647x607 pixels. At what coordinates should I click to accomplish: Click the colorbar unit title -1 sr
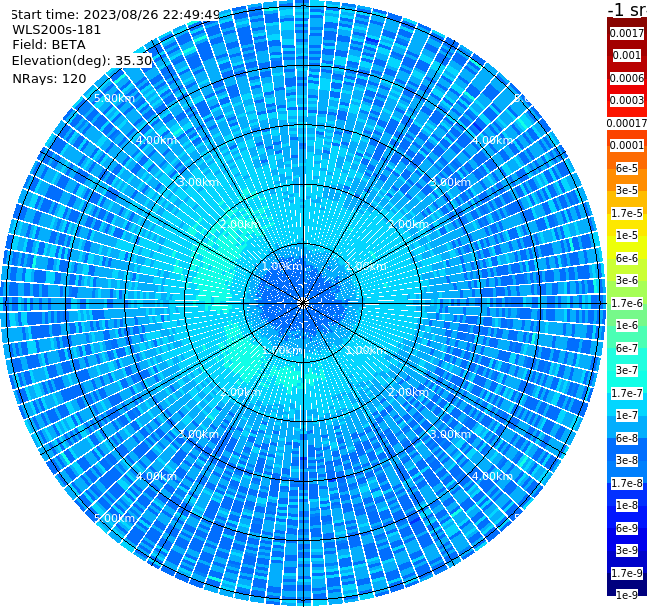628,9
